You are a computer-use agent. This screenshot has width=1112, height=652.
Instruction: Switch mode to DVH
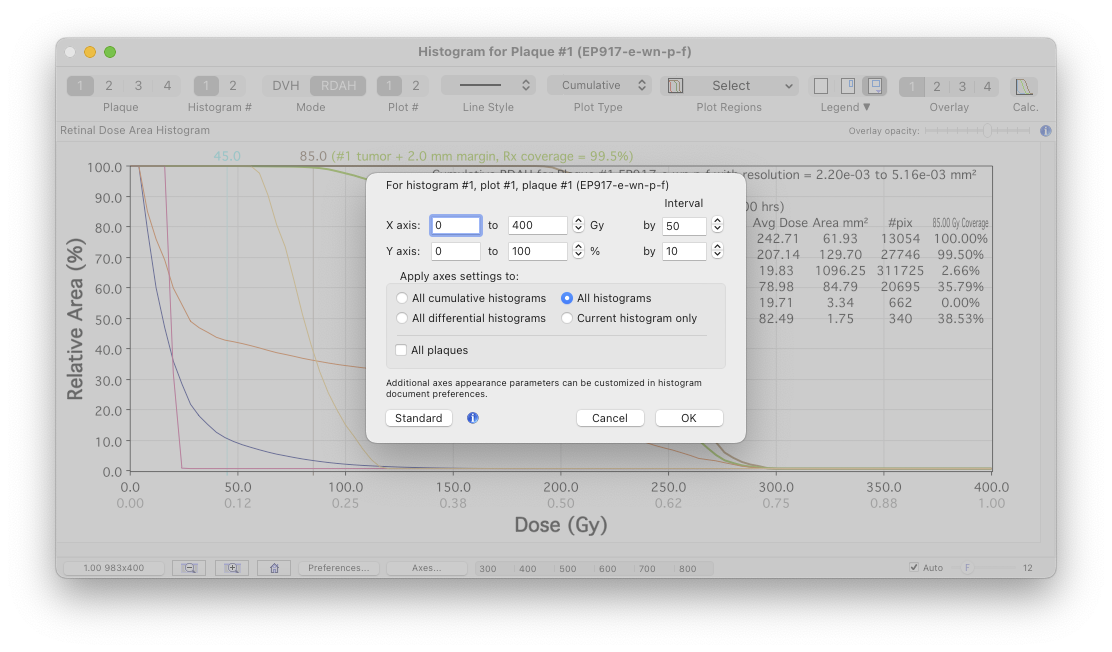pos(286,86)
